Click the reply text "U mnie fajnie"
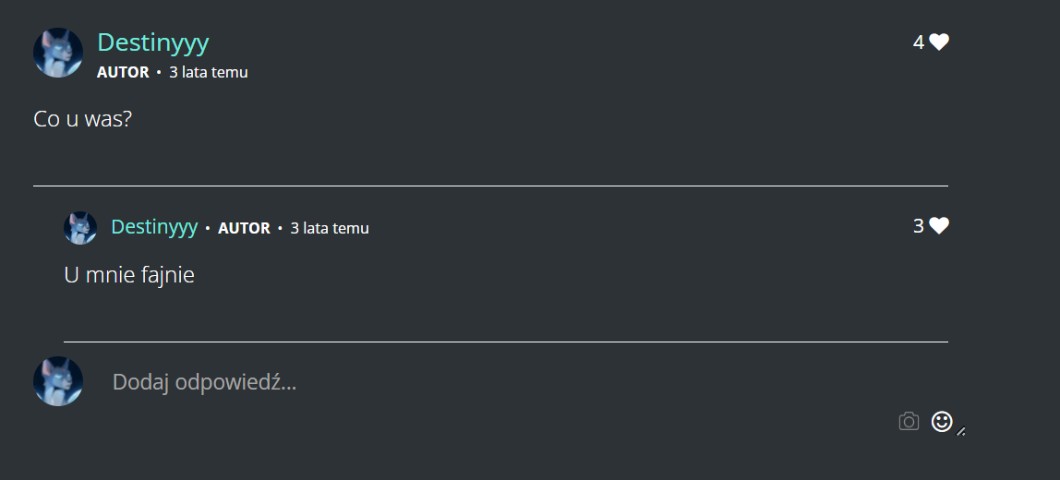This screenshot has height=480, width=1060. pyautogui.click(x=129, y=275)
